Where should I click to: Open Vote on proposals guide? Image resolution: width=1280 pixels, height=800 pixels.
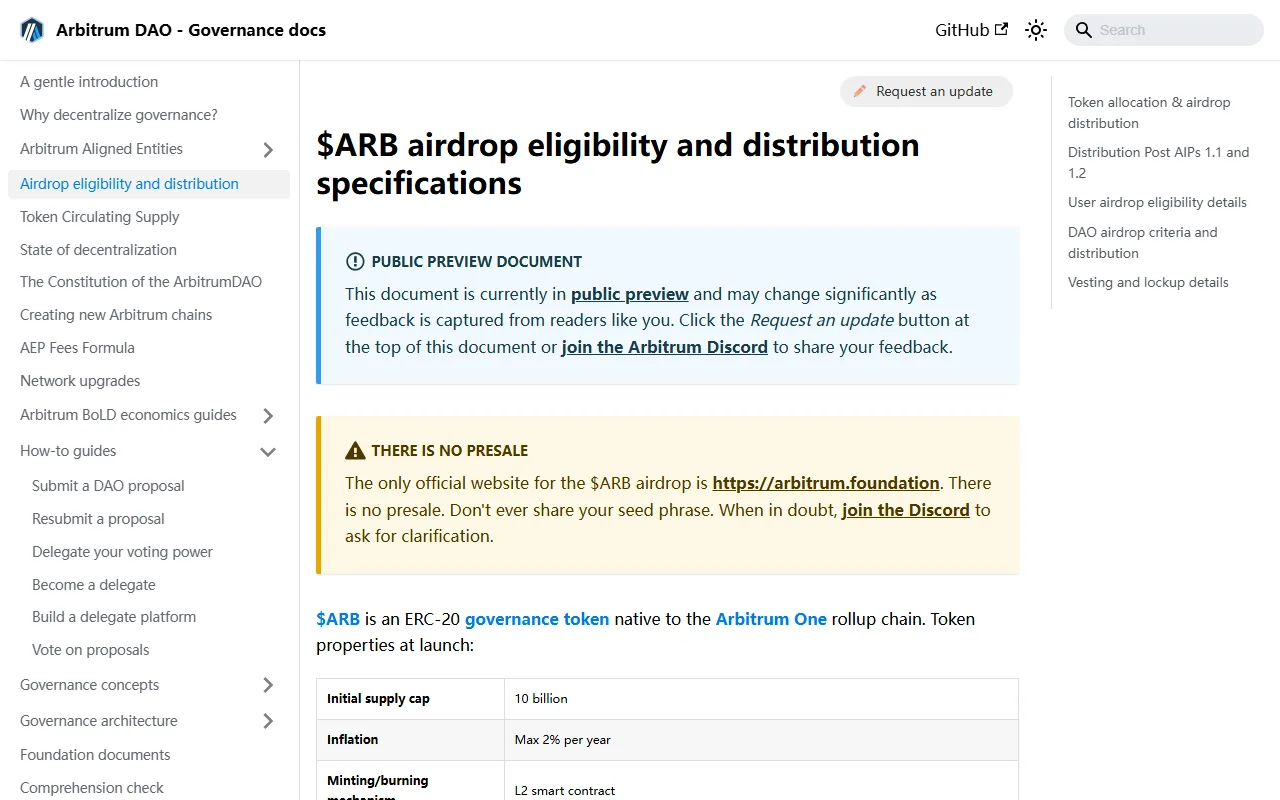click(90, 650)
